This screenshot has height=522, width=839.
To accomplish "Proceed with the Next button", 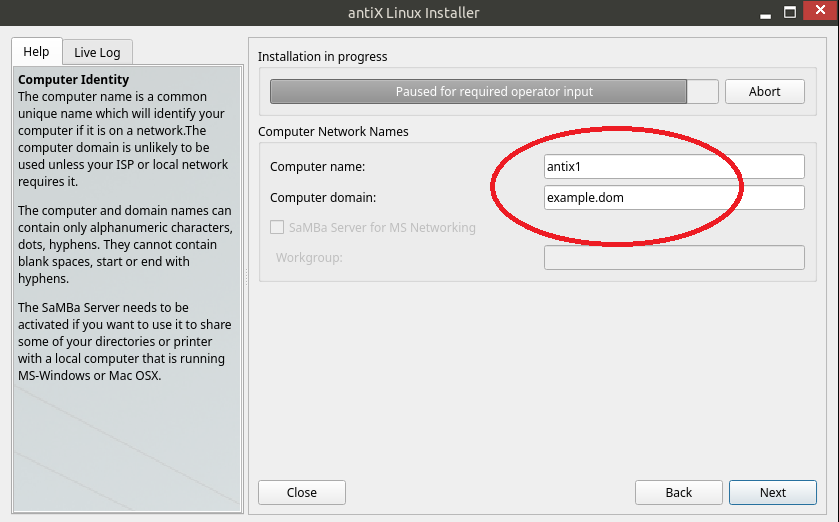I will pyautogui.click(x=772, y=492).
